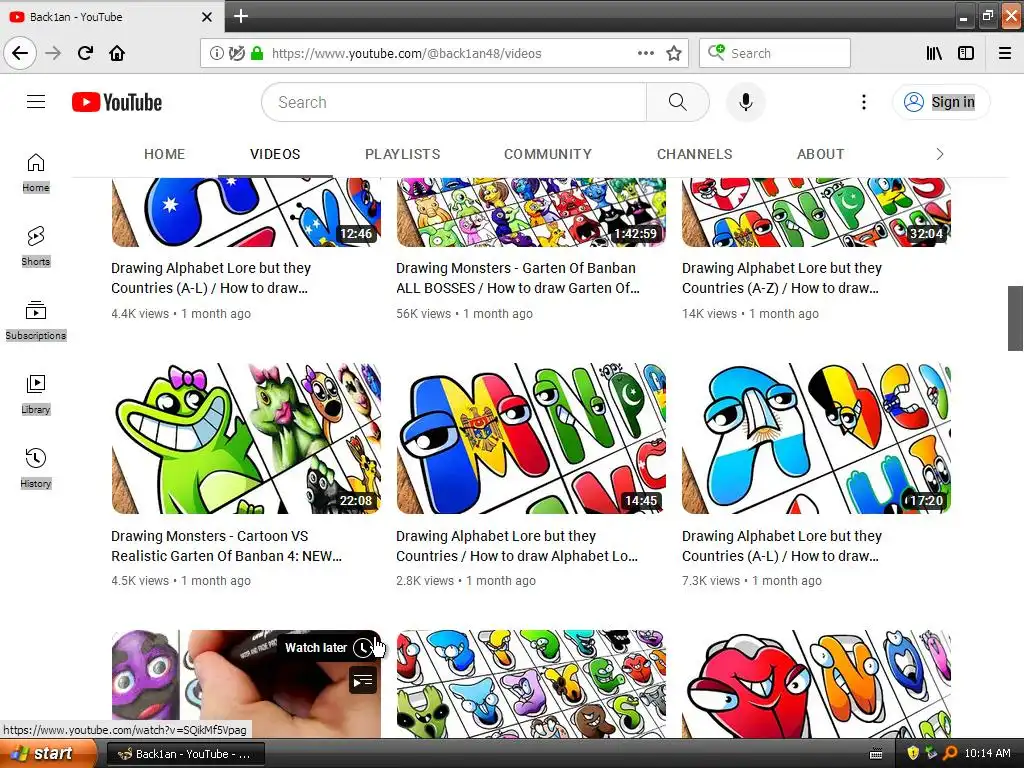Open the 17:20 Argentina letter A thumbnail
The height and width of the screenshot is (768, 1024).
point(816,438)
